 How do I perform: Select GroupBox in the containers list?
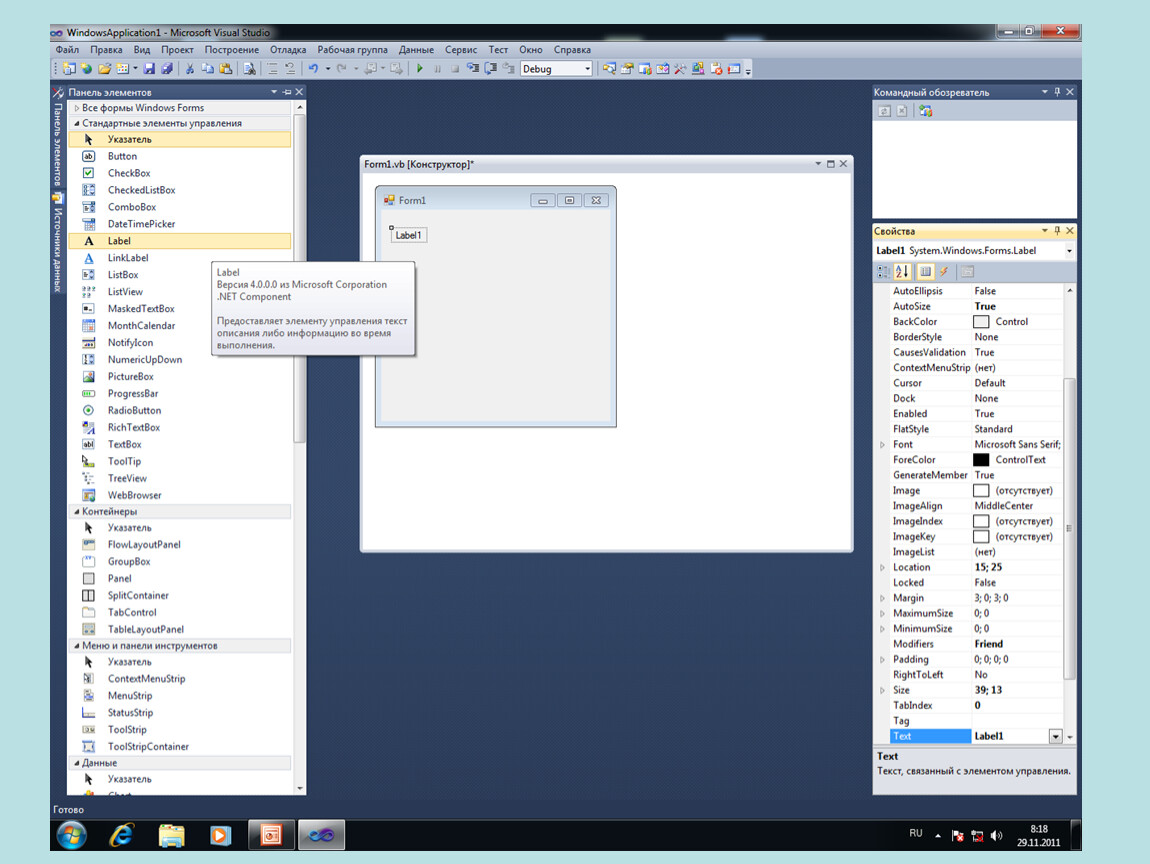[x=180, y=561]
